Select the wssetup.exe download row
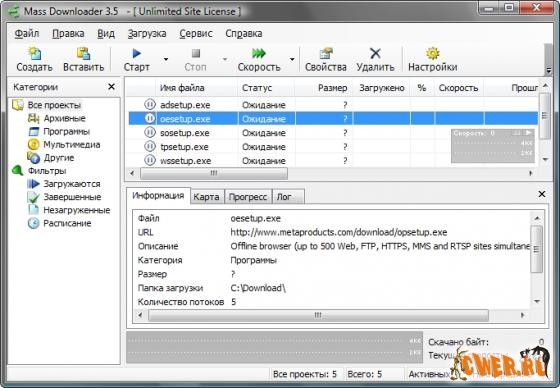 (333, 161)
